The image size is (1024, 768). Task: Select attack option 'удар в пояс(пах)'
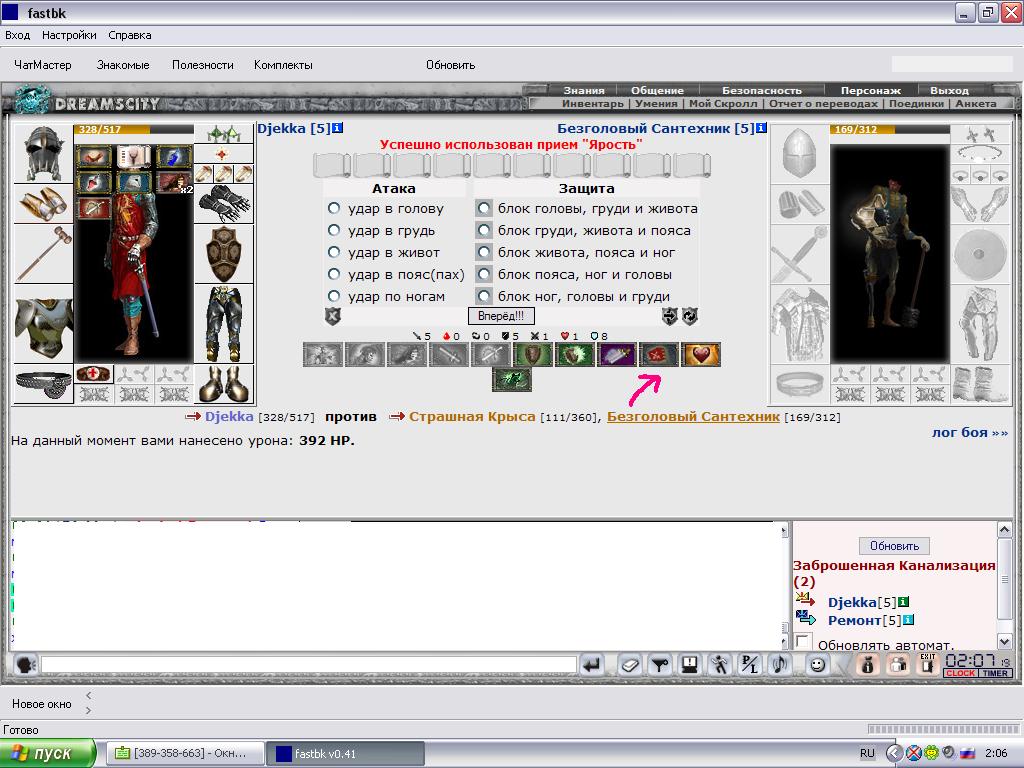coord(334,274)
